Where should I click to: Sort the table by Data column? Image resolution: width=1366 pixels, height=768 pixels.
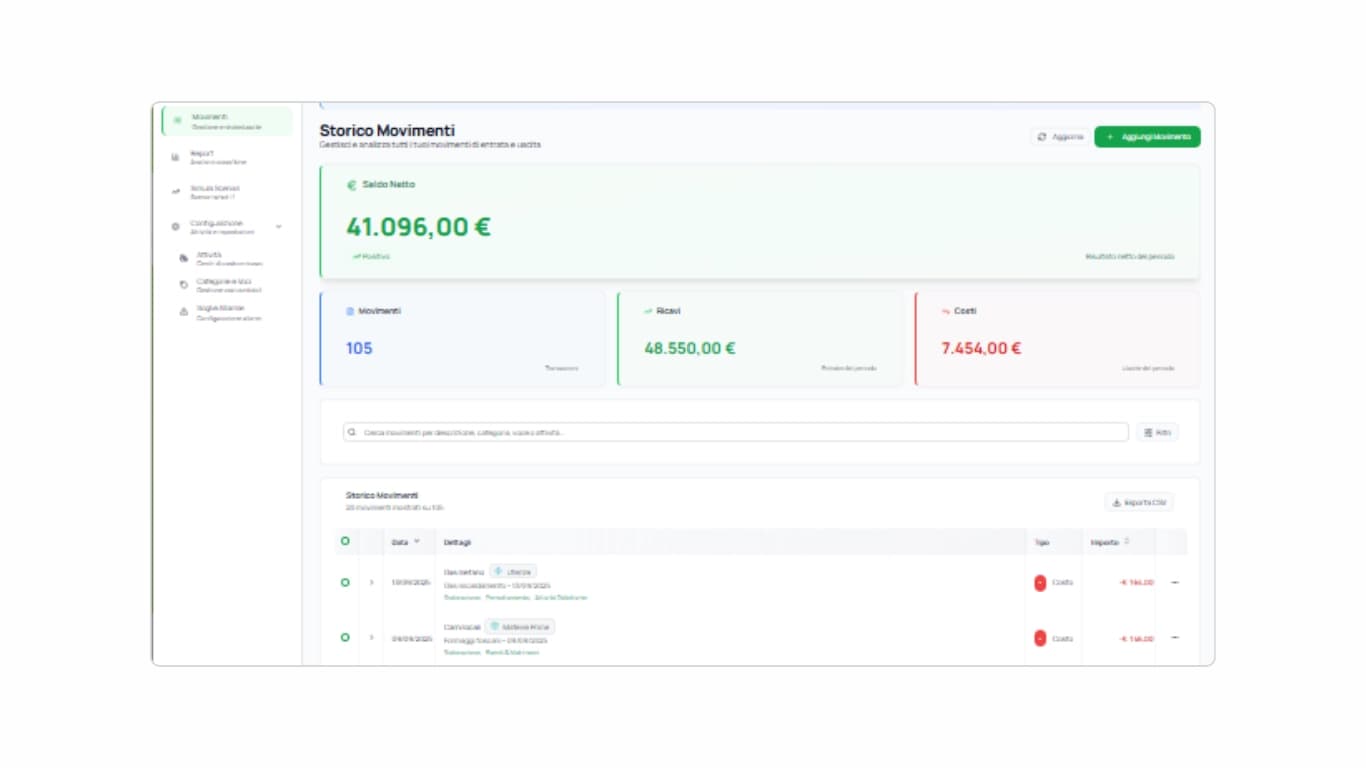[404, 541]
